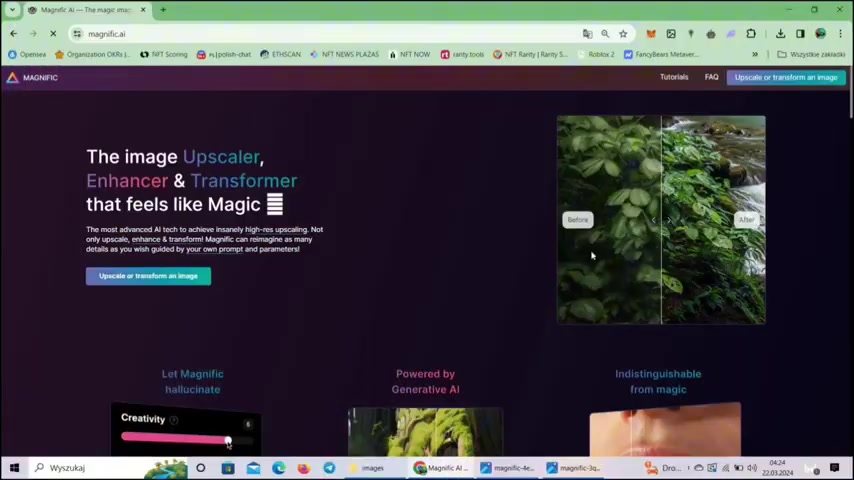Open the image extension icon
This screenshot has height=480, width=854.
tap(671, 34)
